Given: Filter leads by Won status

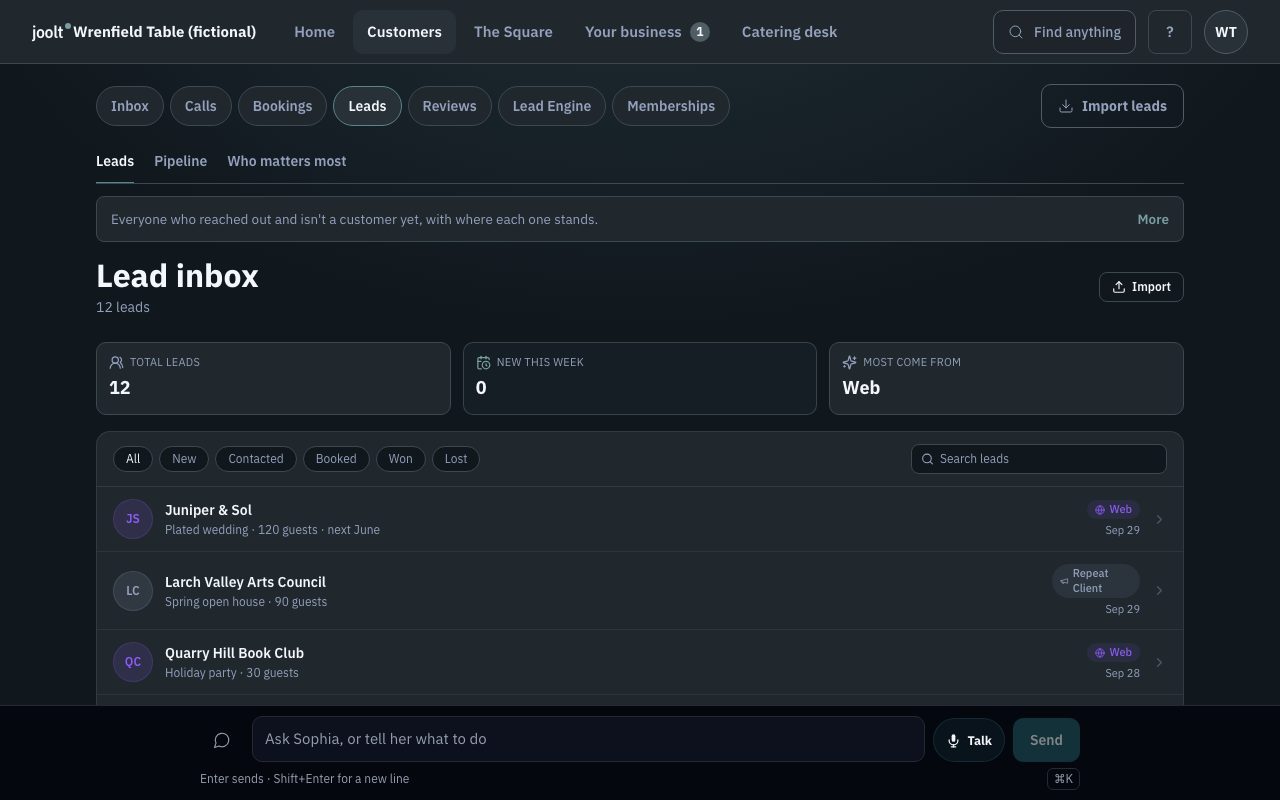Looking at the screenshot, I should [401, 459].
